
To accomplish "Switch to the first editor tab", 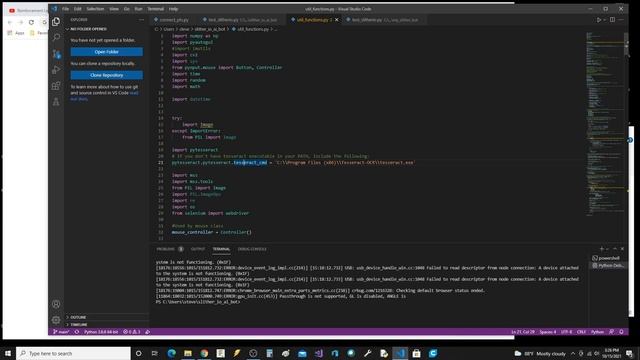I will pos(174,20).
